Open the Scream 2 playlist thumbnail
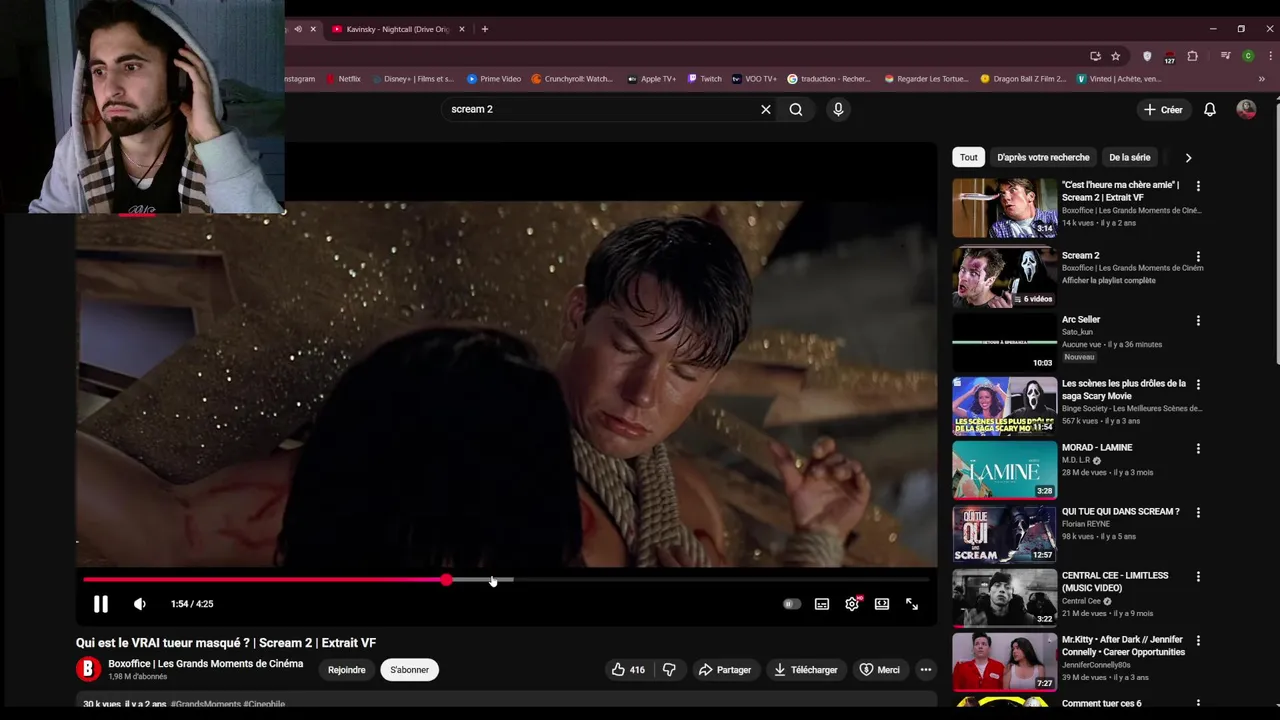1280x720 pixels. (x=1004, y=278)
